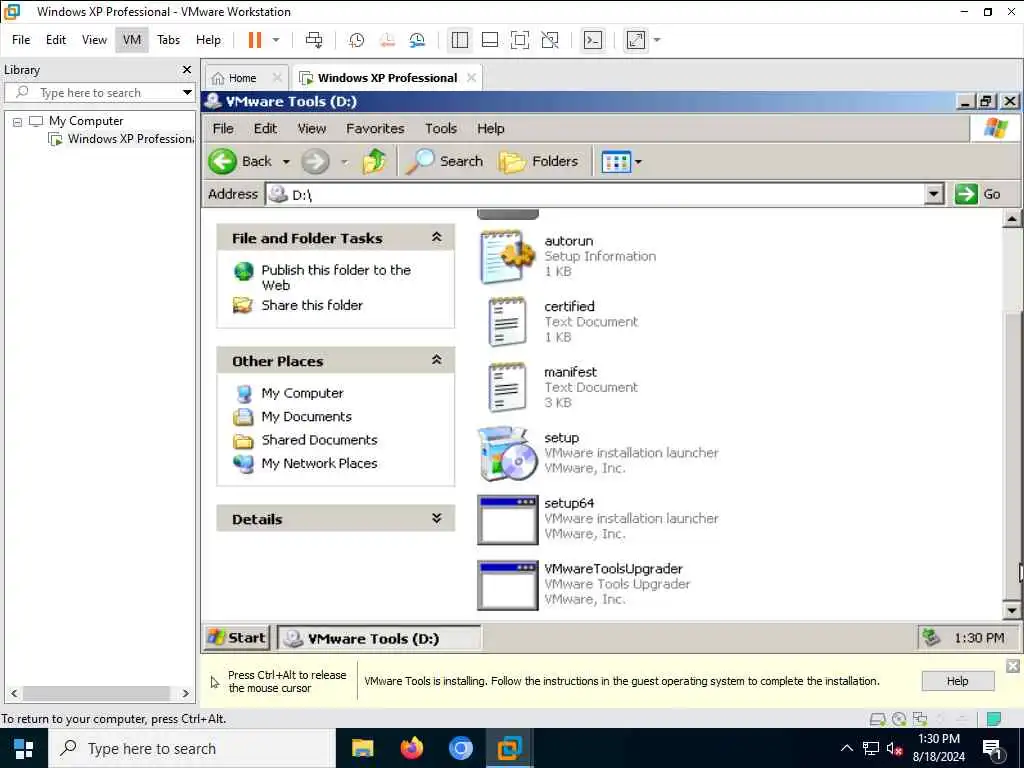The height and width of the screenshot is (768, 1024).
Task: Open the console view icon
Action: pyautogui.click(x=593, y=40)
